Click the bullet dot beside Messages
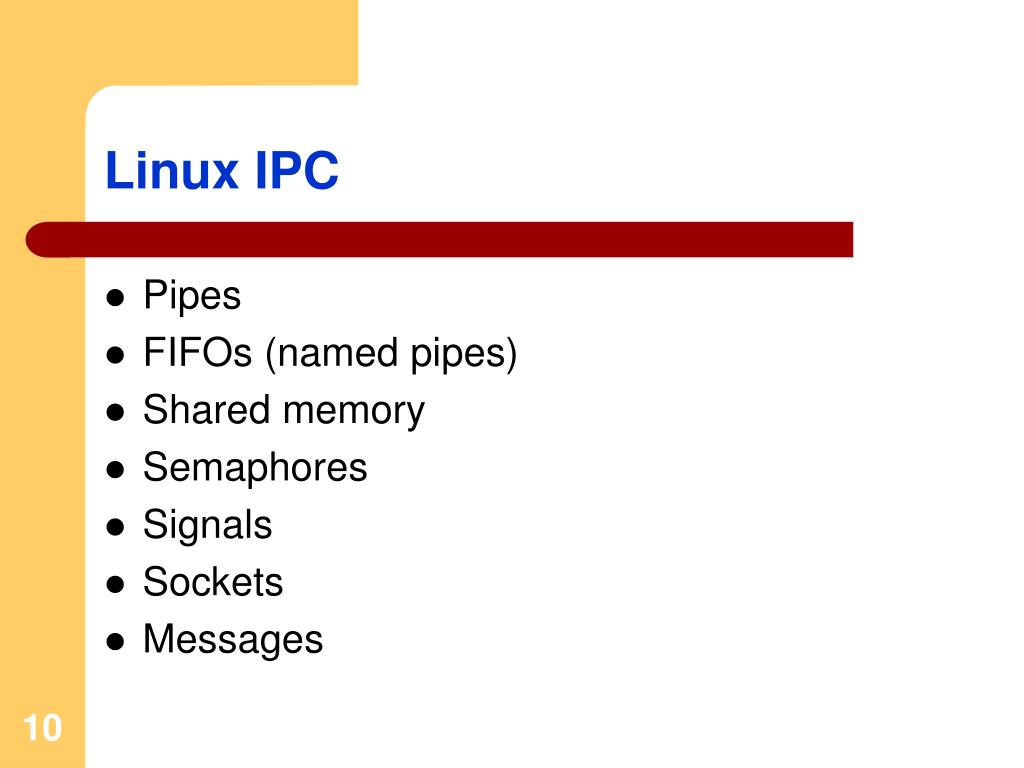This screenshot has height=768, width=1024. pos(115,642)
